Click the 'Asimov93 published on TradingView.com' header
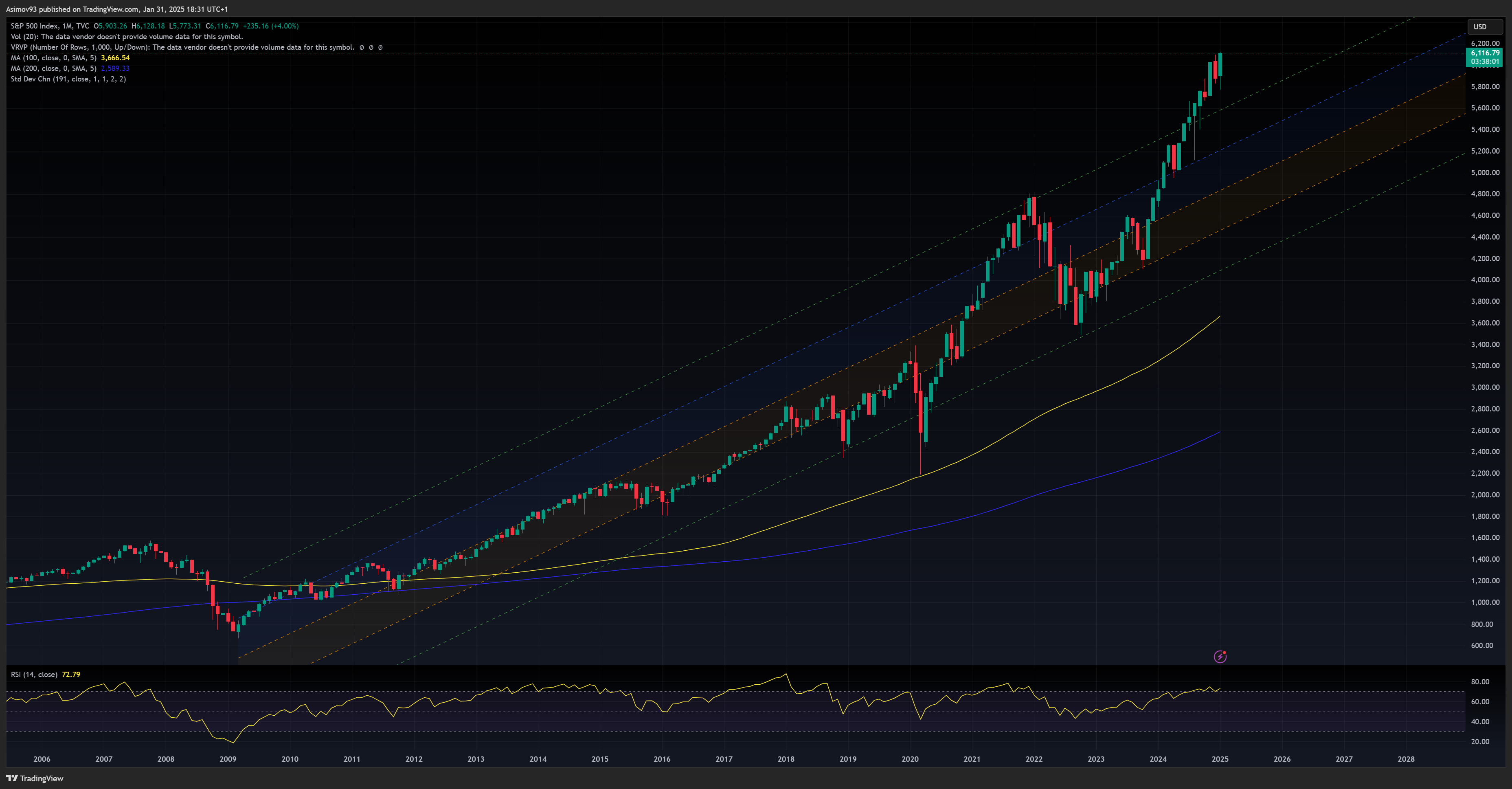Viewport: 1512px width, 789px height. [117, 9]
